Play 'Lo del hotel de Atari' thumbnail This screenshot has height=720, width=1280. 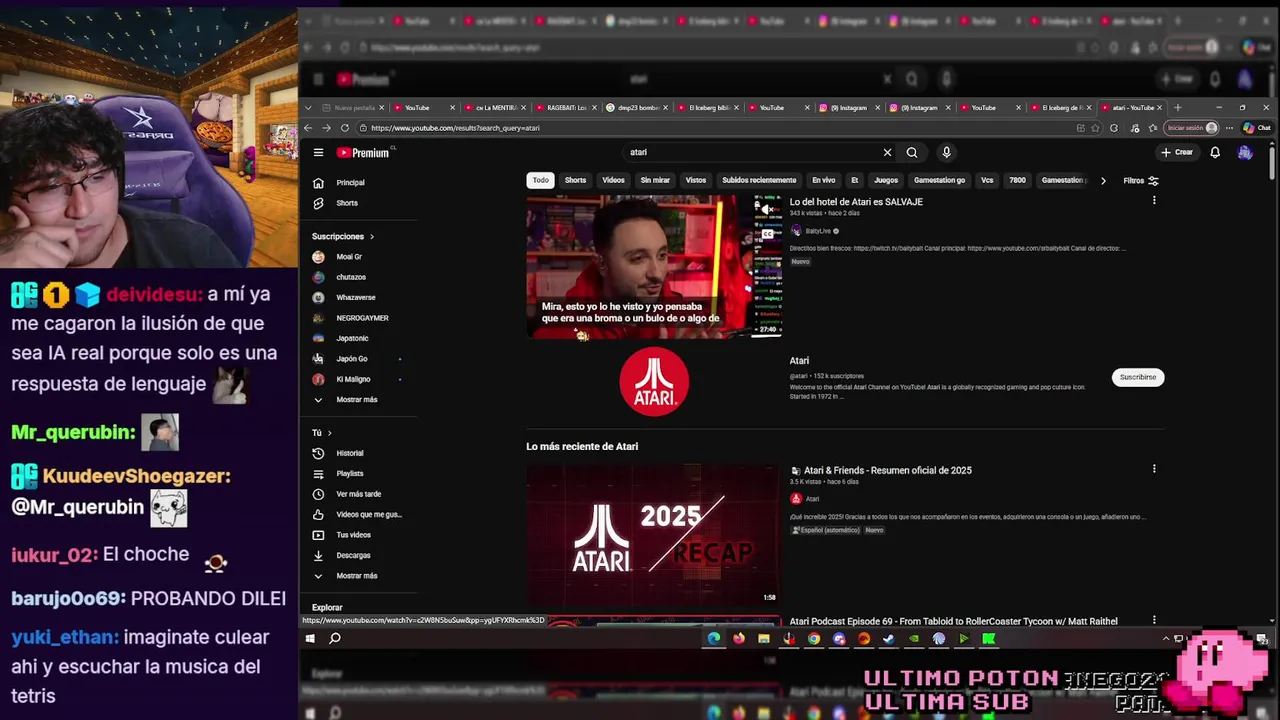click(x=654, y=267)
